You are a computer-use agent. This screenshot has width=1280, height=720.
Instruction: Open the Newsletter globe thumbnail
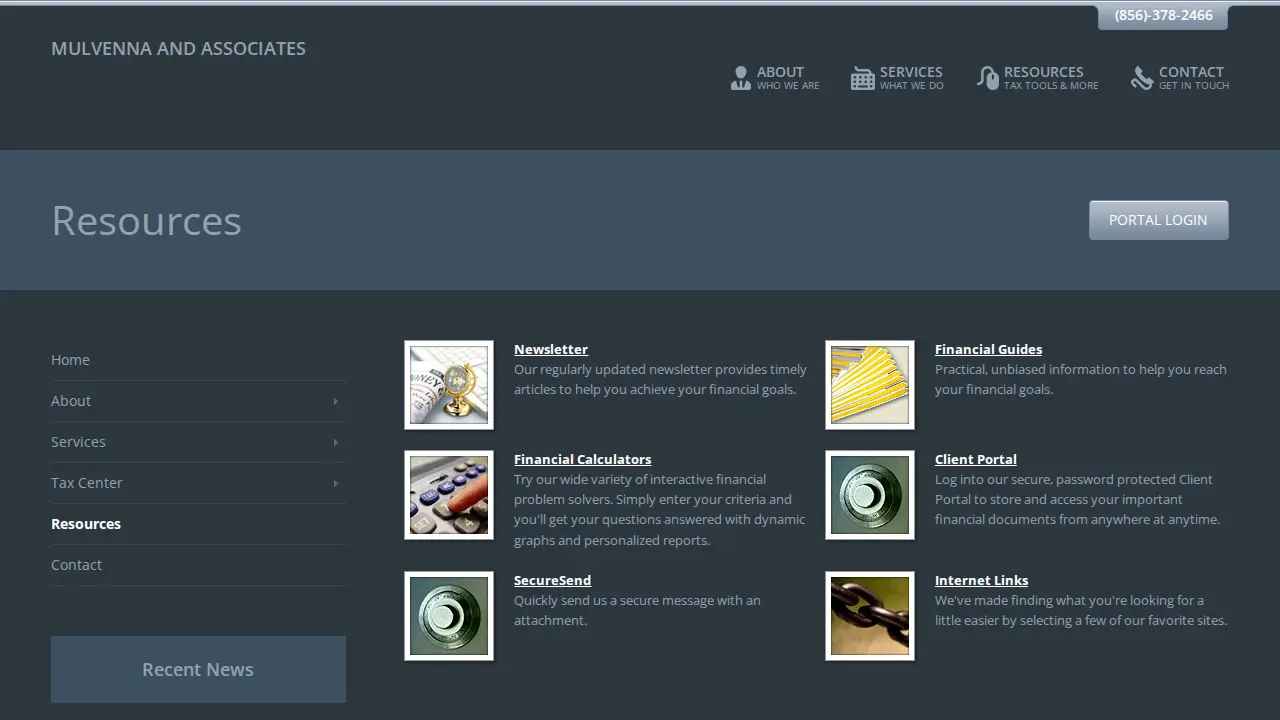(449, 385)
